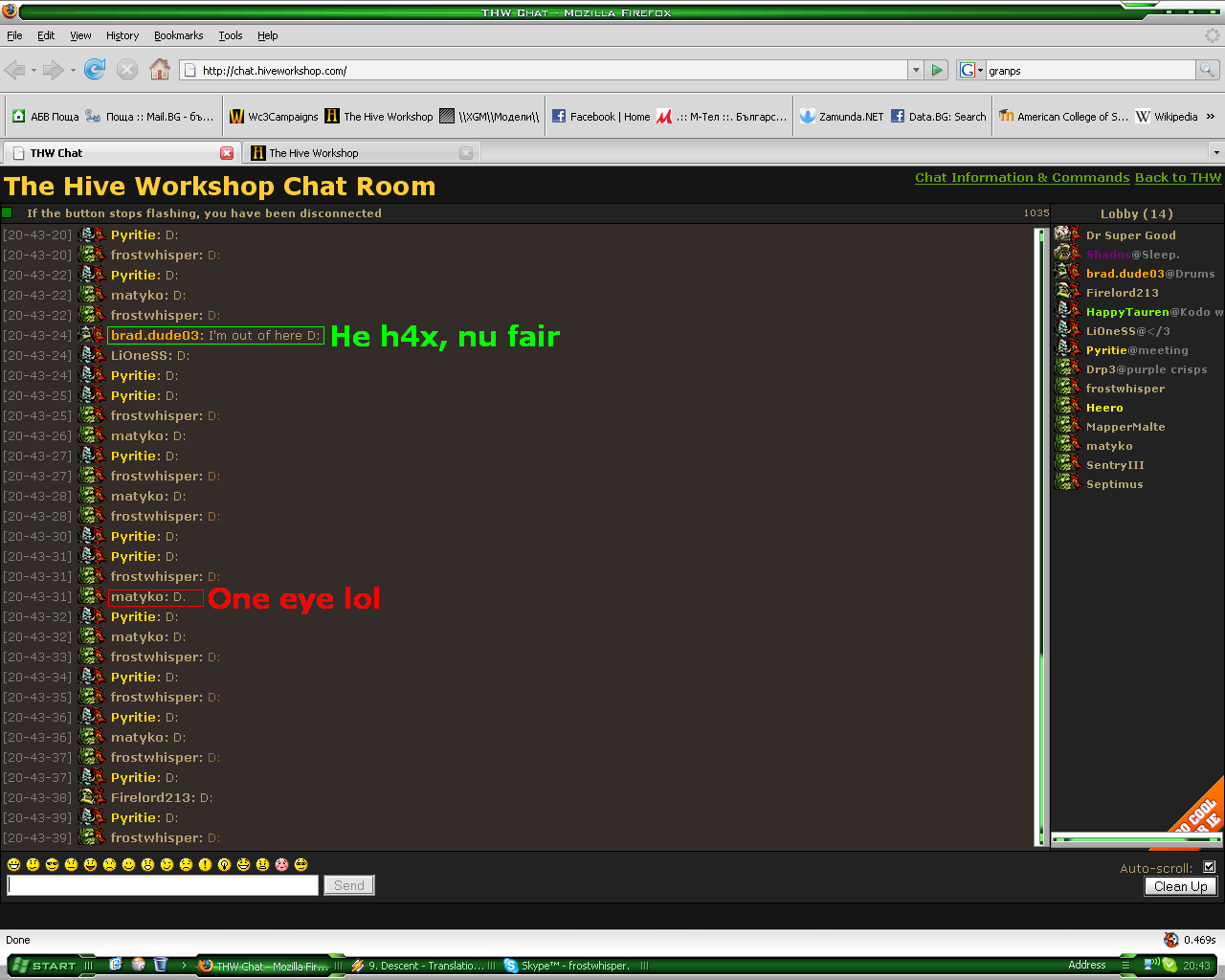Insert the tongue-out smiley
This screenshot has height=980, width=1225.
tap(90, 864)
